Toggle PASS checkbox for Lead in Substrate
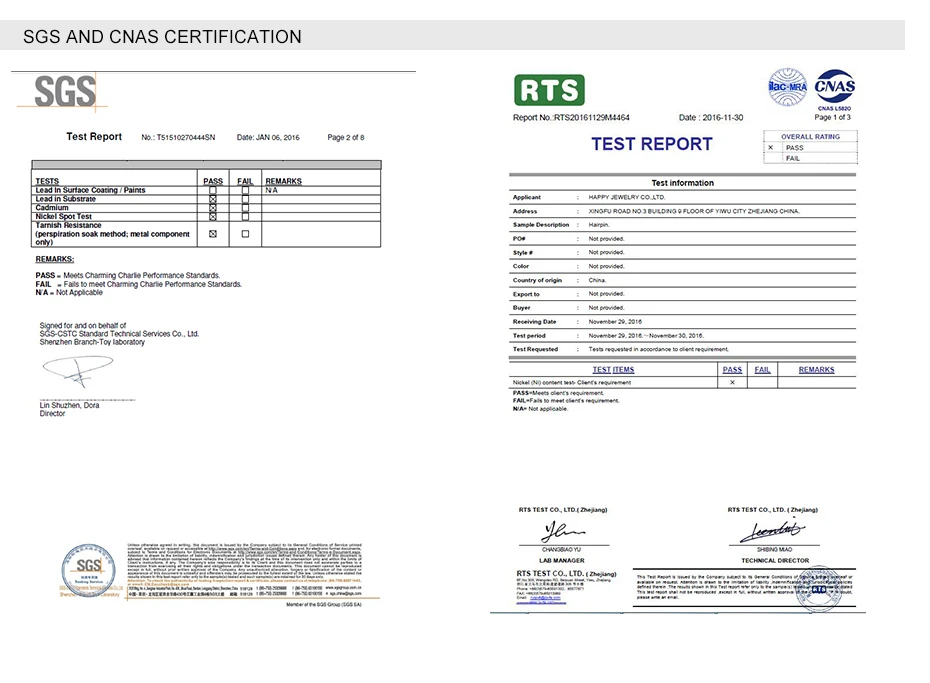Viewport: 930px width, 683px height. (x=213, y=199)
